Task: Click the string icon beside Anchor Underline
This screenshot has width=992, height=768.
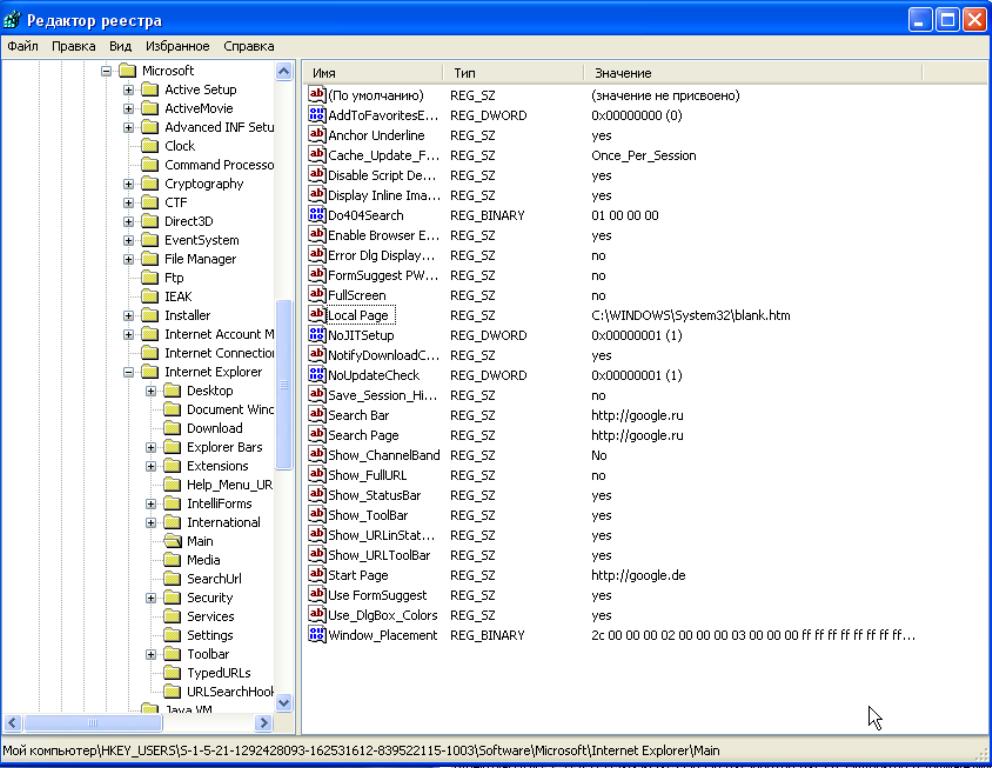Action: pyautogui.click(x=316, y=135)
